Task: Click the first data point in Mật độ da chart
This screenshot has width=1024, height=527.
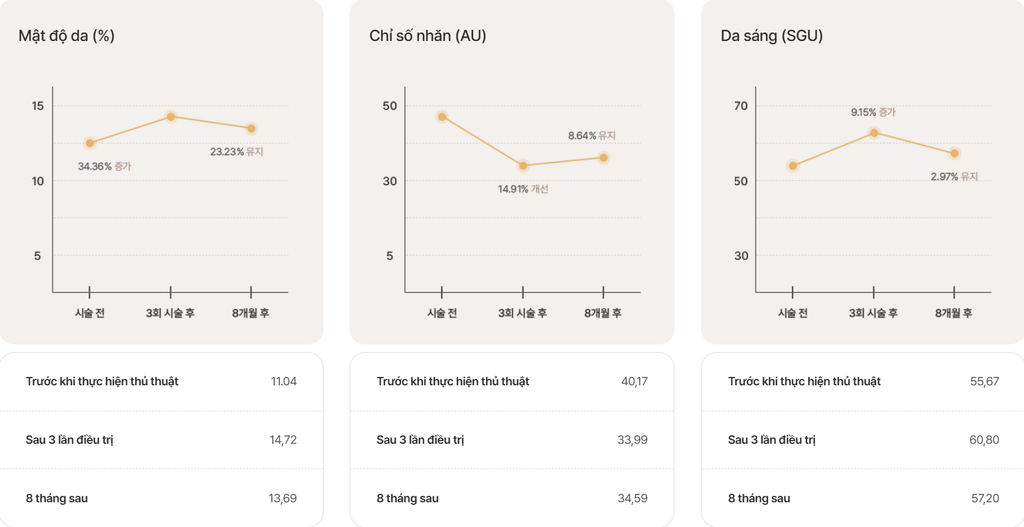Action: (90, 143)
